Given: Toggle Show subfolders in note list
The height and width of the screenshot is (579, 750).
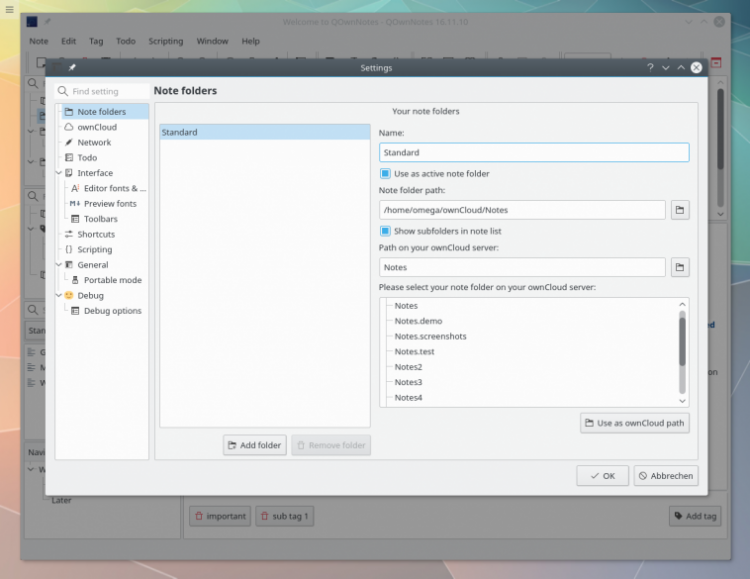Looking at the screenshot, I should click(x=385, y=231).
